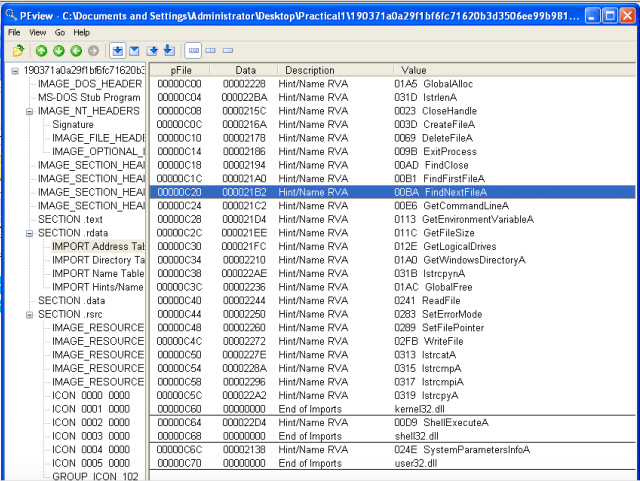Click the blue envelope-shaped toolbar icon

pyautogui.click(x=134, y=50)
